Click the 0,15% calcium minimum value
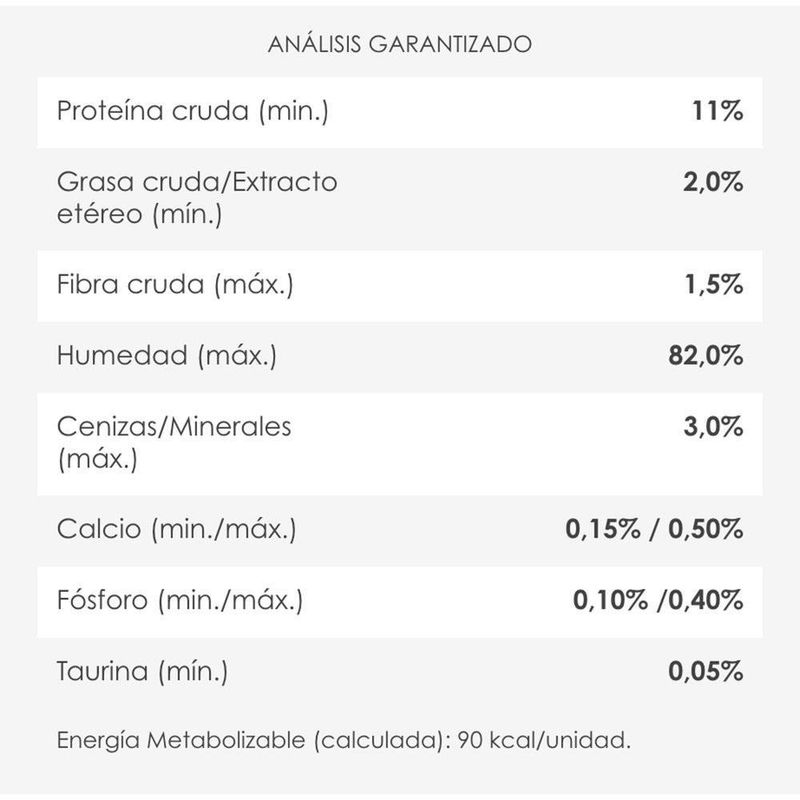Screen dimensions: 800x800 [603, 529]
